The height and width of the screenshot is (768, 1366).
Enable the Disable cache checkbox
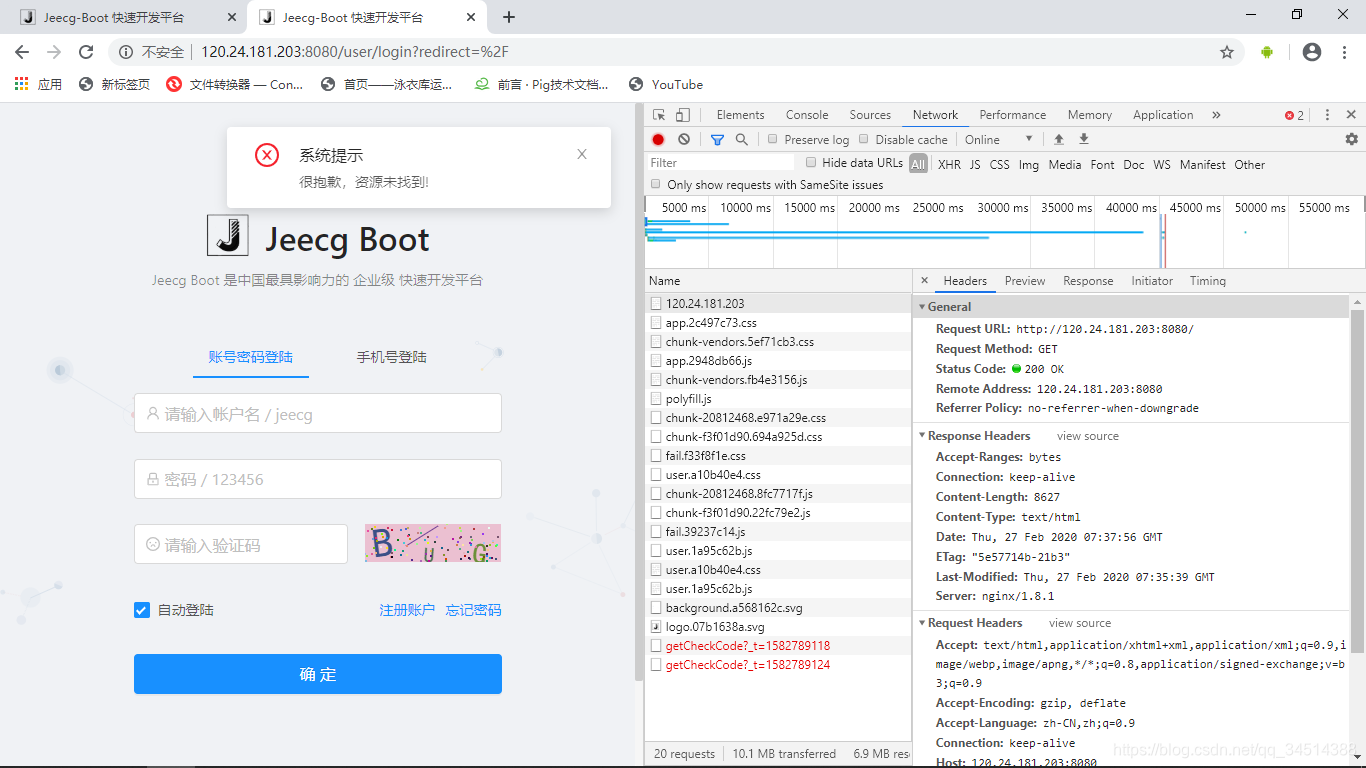(x=864, y=140)
